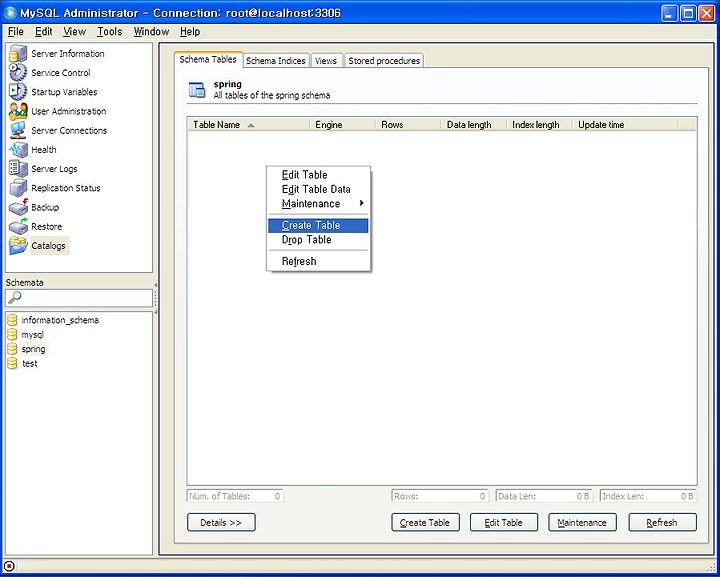Click the User Administration people icon

pyautogui.click(x=18, y=111)
